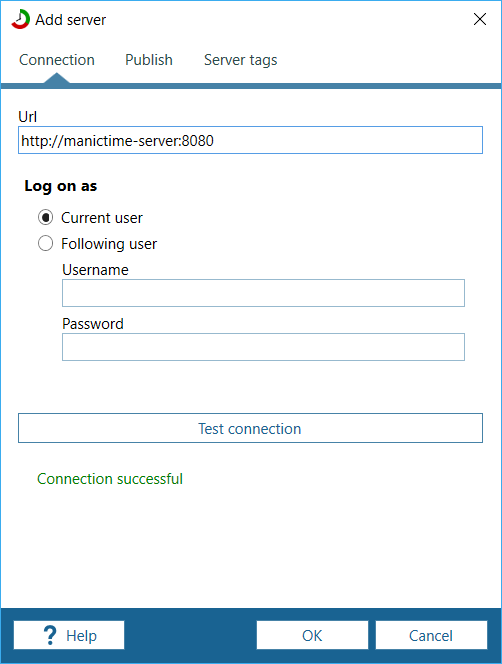Image resolution: width=502 pixels, height=664 pixels.
Task: Click into the Username text box
Action: click(x=263, y=293)
